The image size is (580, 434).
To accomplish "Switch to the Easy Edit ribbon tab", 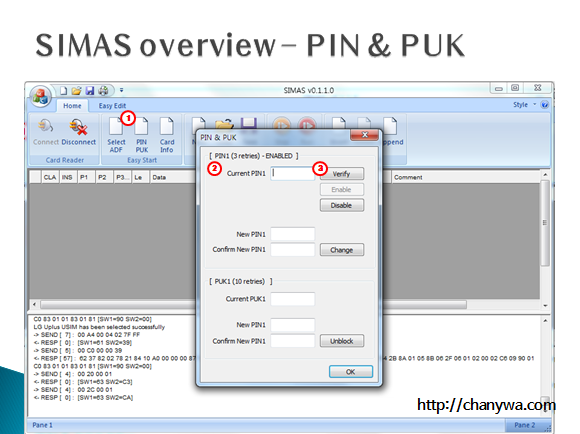I will coord(112,106).
